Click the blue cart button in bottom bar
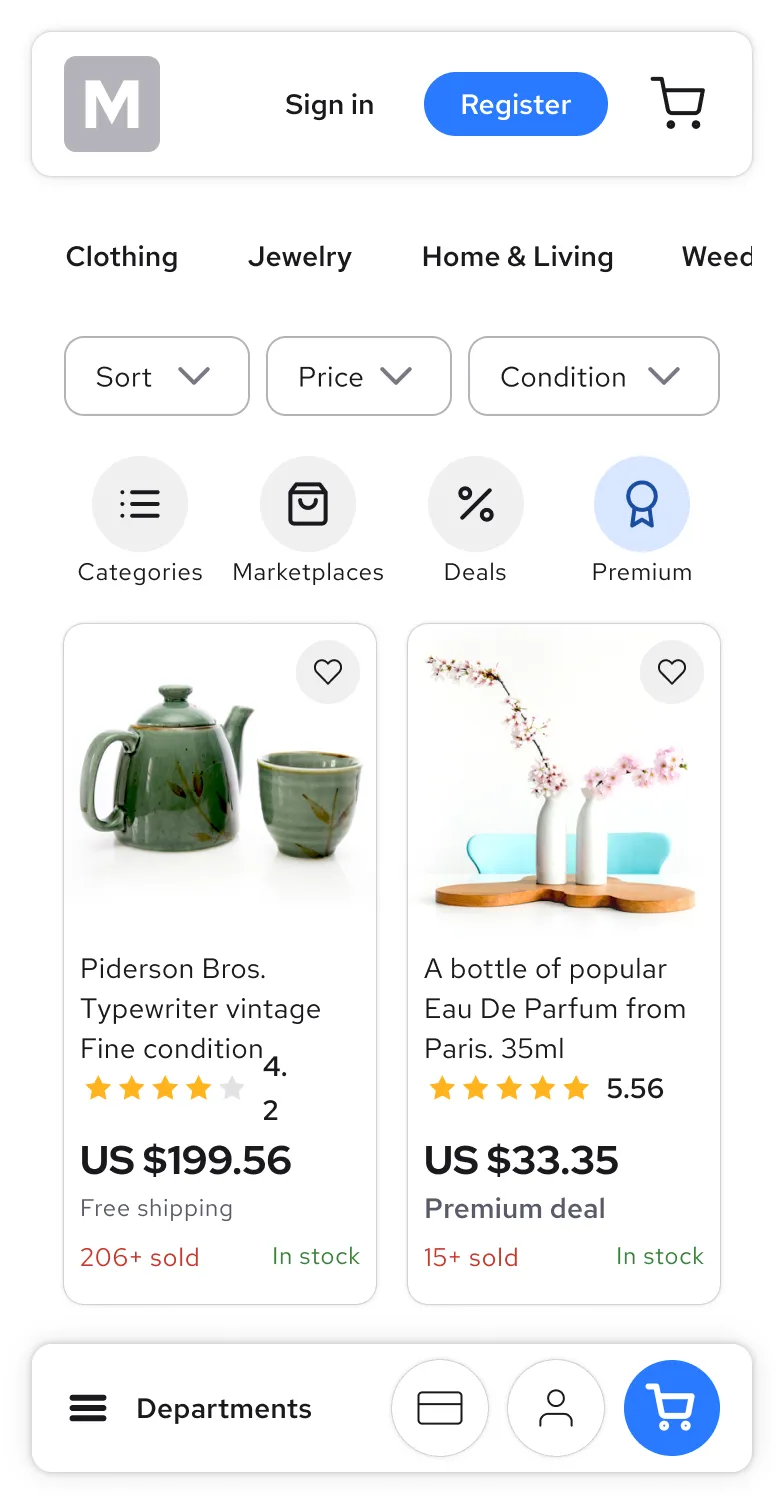This screenshot has height=1504, width=784. (672, 1408)
